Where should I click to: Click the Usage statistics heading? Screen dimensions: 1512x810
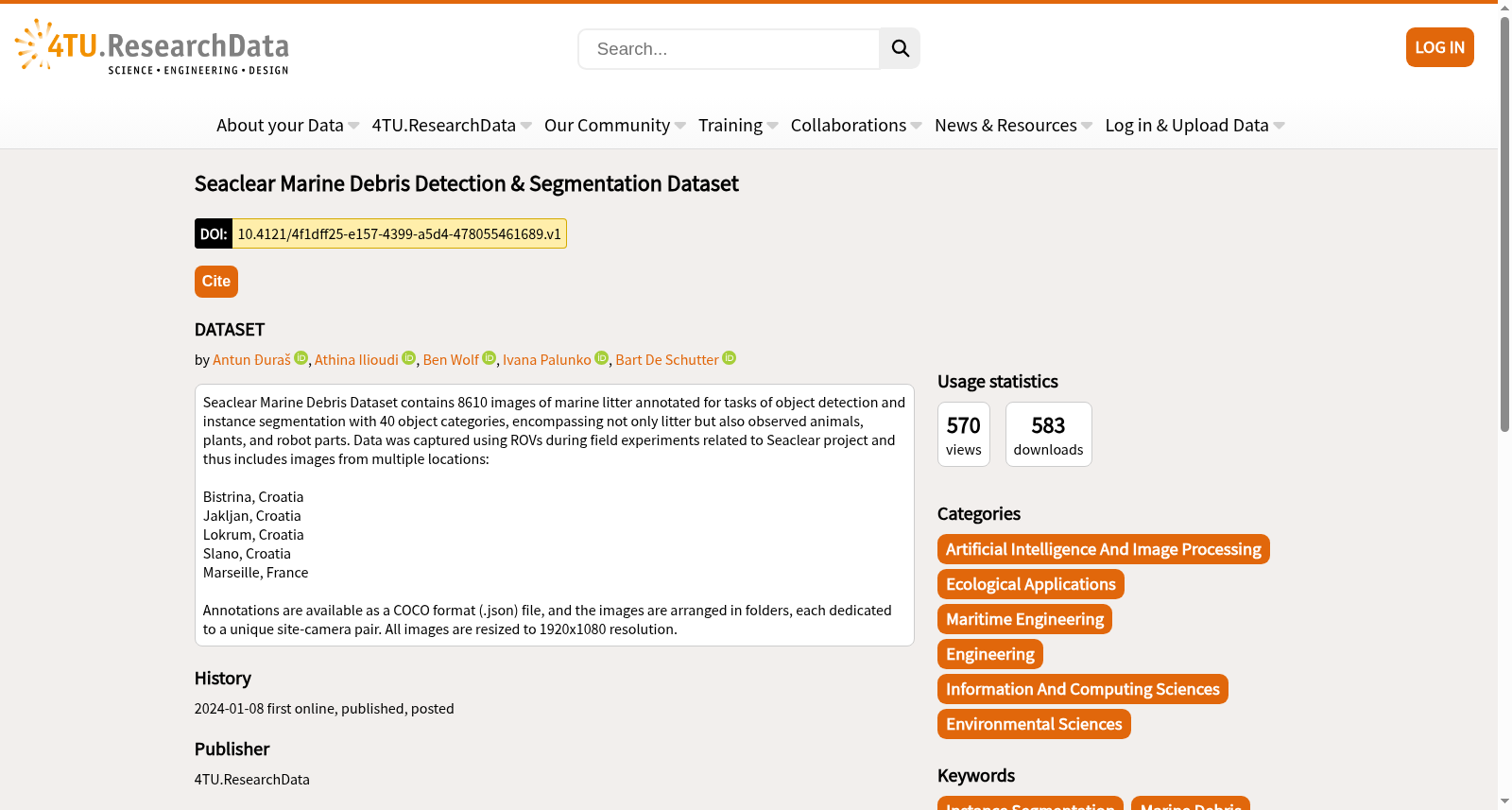pos(997,382)
